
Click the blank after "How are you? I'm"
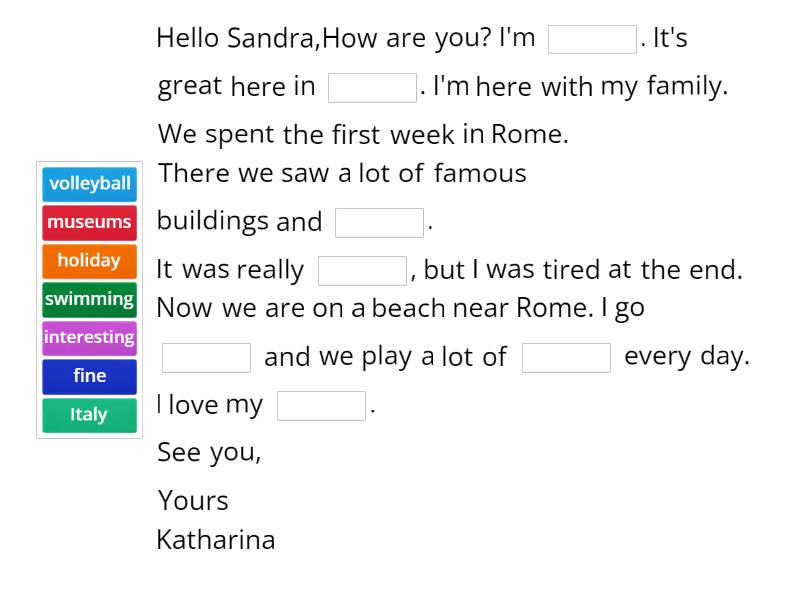point(592,39)
